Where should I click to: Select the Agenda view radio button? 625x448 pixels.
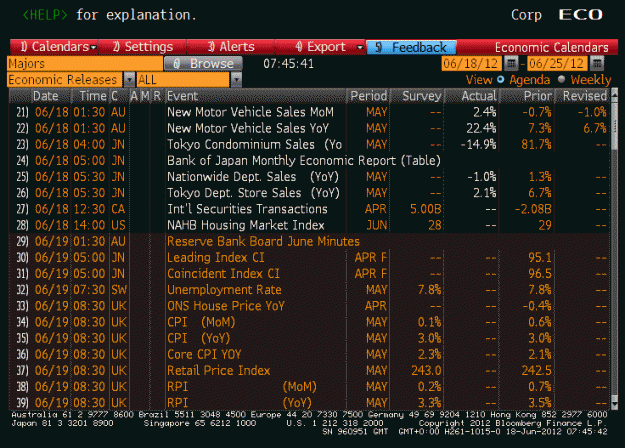501,79
